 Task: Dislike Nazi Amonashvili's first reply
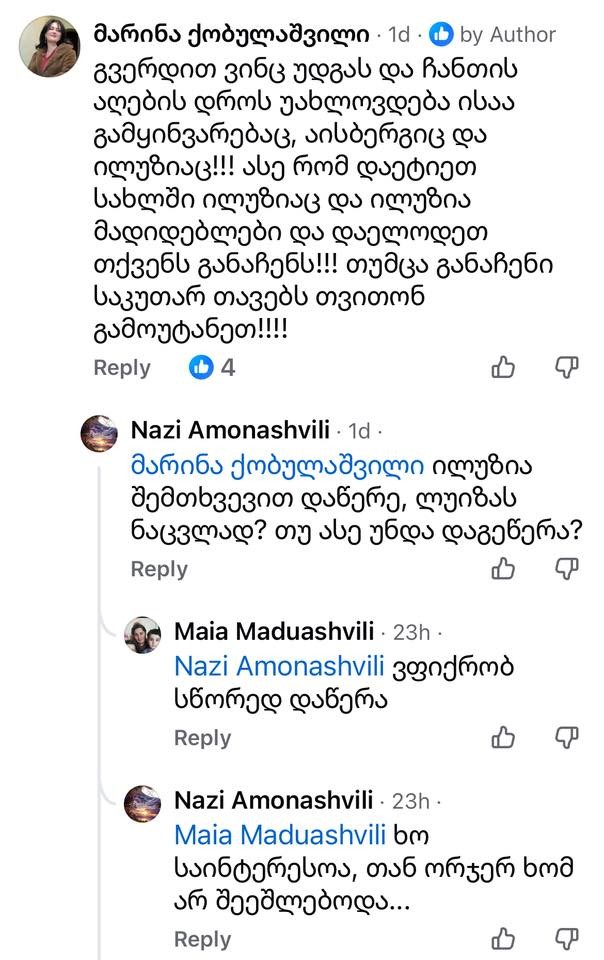[x=566, y=568]
